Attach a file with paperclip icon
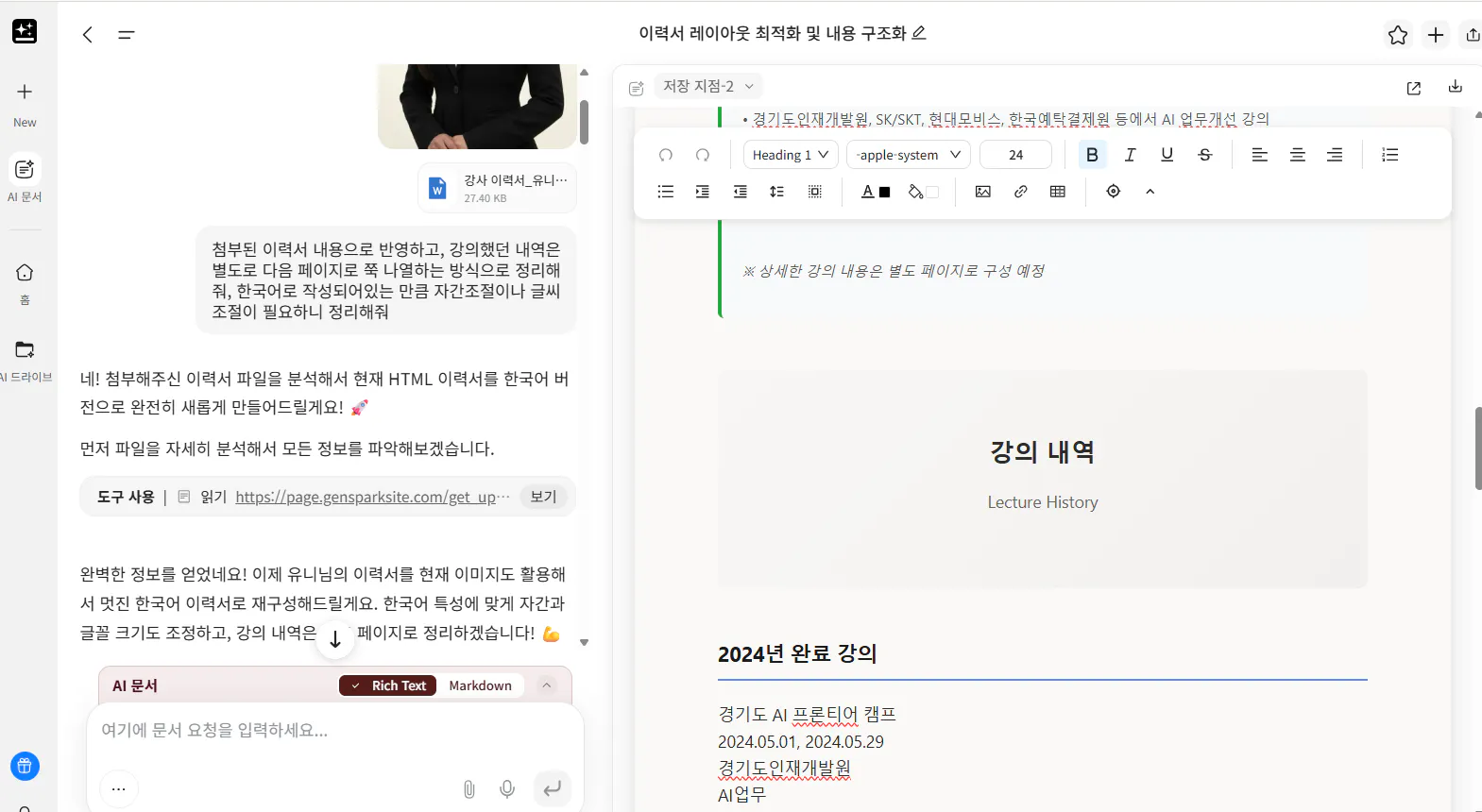This screenshot has width=1482, height=812. [469, 789]
